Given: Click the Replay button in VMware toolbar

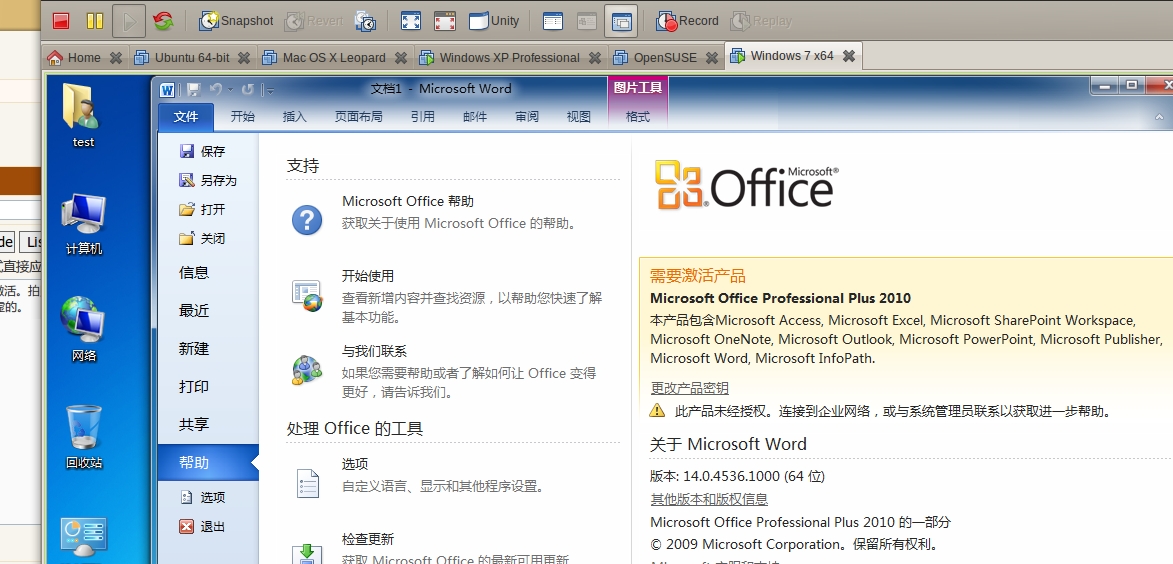Looking at the screenshot, I should coord(761,21).
